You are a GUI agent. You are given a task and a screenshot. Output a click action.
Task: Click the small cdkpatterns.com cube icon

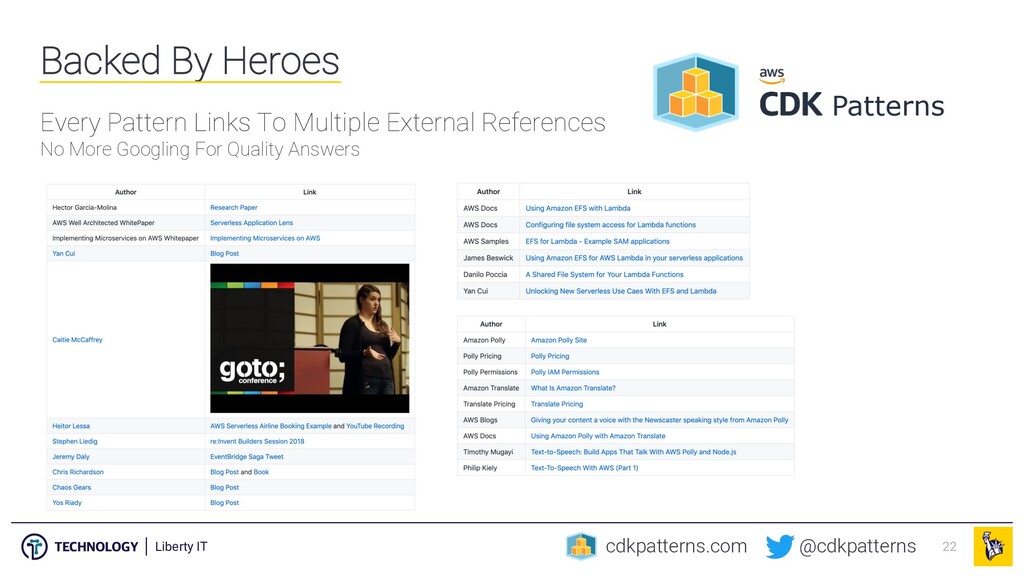coord(581,547)
